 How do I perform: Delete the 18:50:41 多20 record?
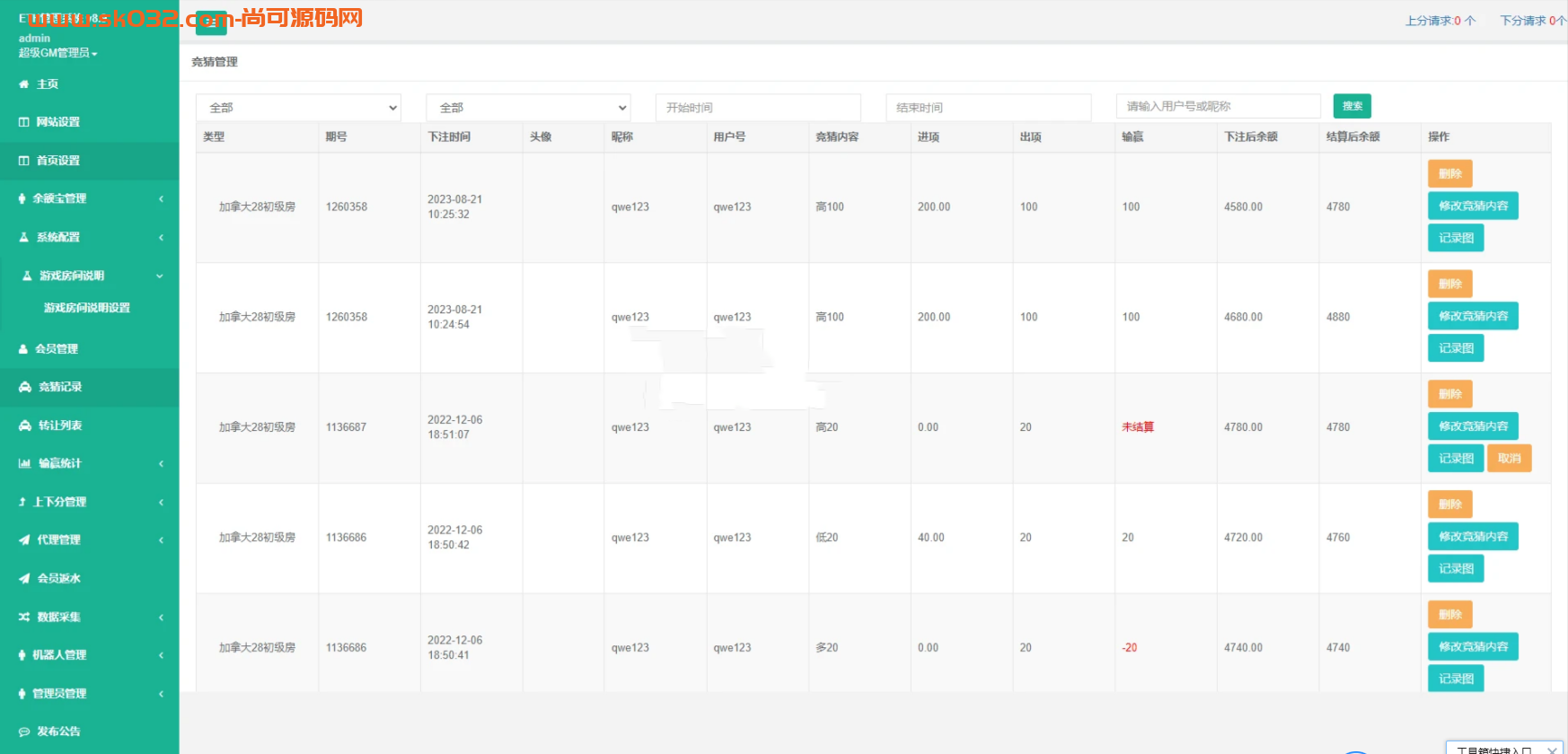[x=1450, y=614]
